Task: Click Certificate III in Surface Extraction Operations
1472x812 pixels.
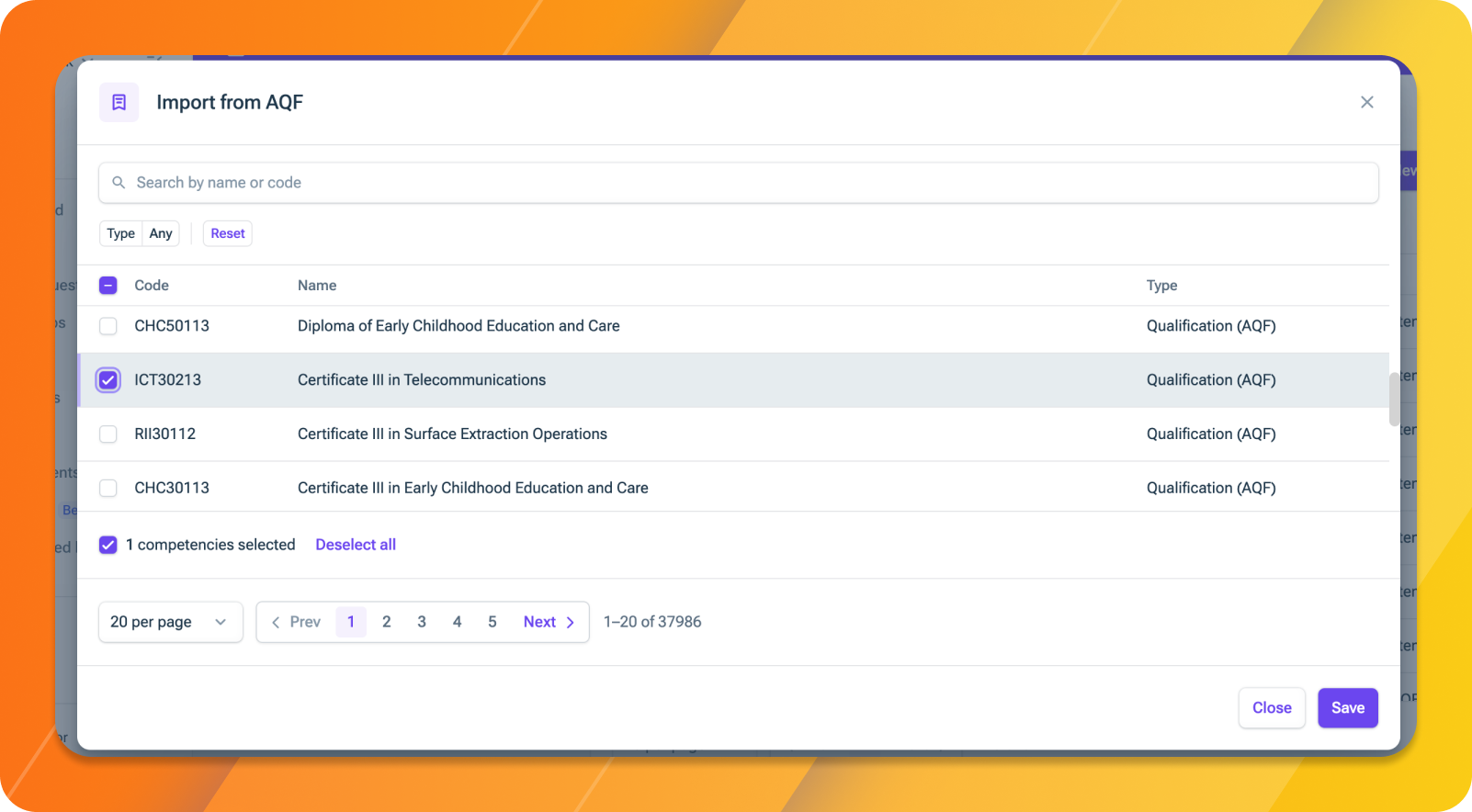Action: click(452, 434)
